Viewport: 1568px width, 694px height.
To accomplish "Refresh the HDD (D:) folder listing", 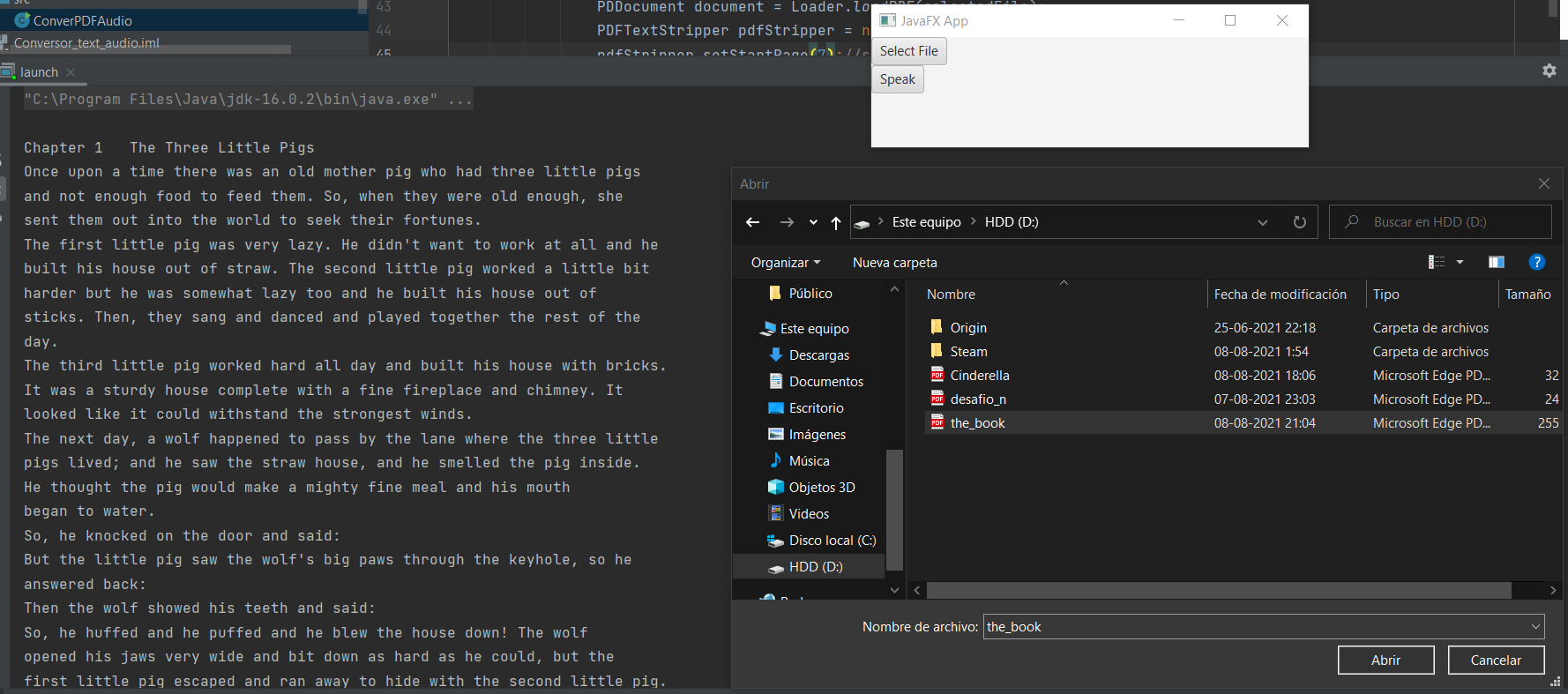I will (1299, 222).
